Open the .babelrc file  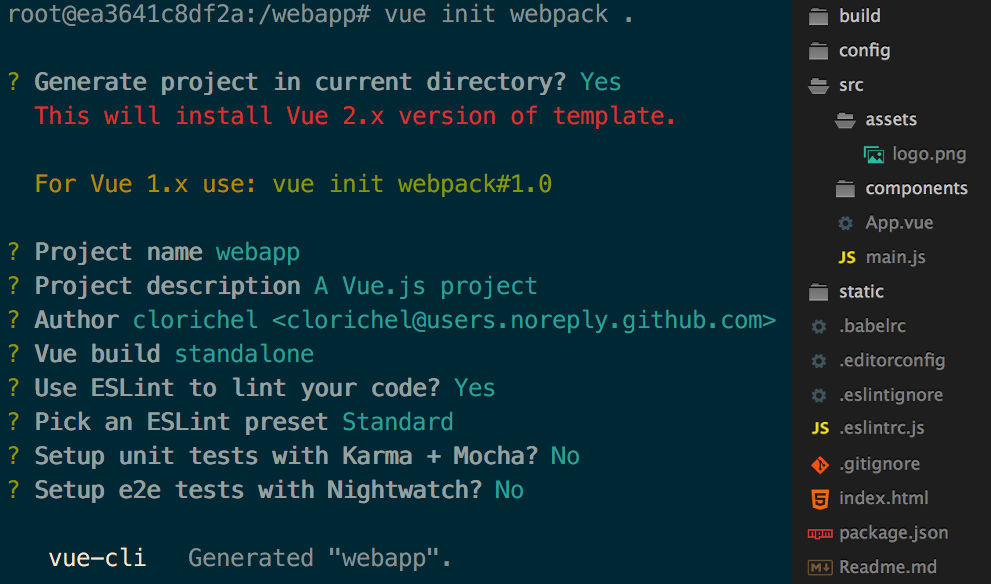872,326
